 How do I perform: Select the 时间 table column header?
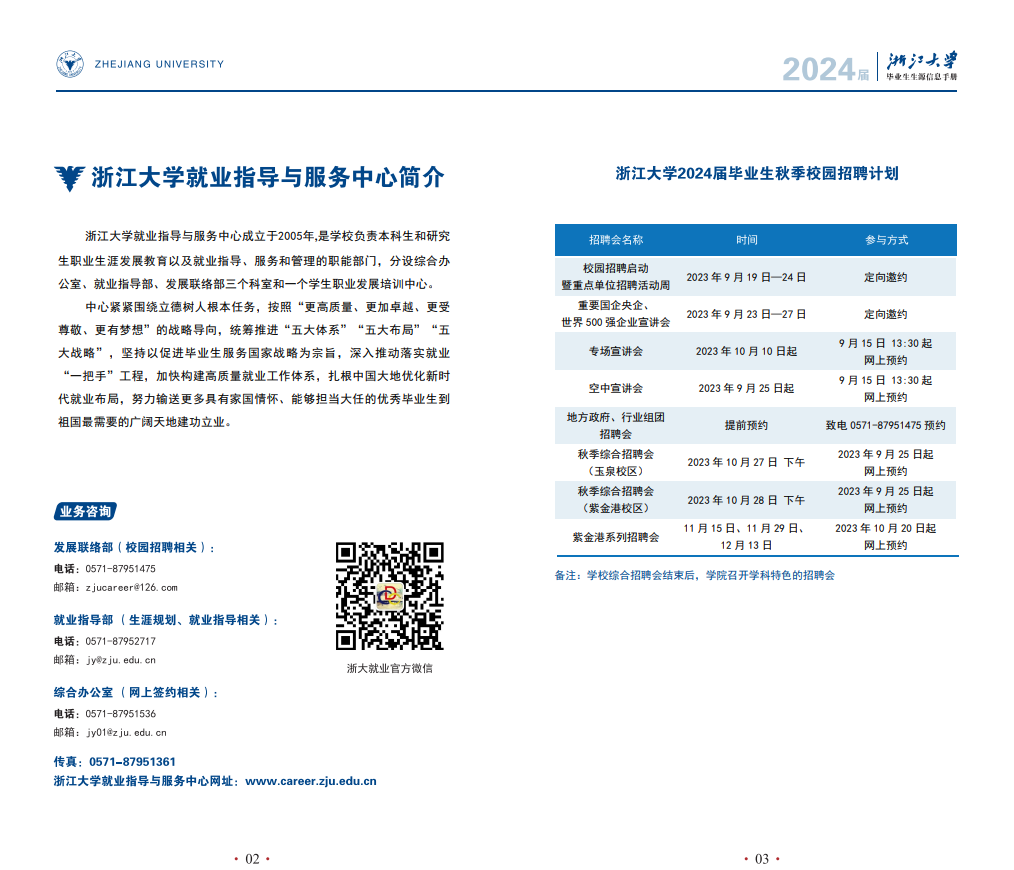(x=747, y=240)
